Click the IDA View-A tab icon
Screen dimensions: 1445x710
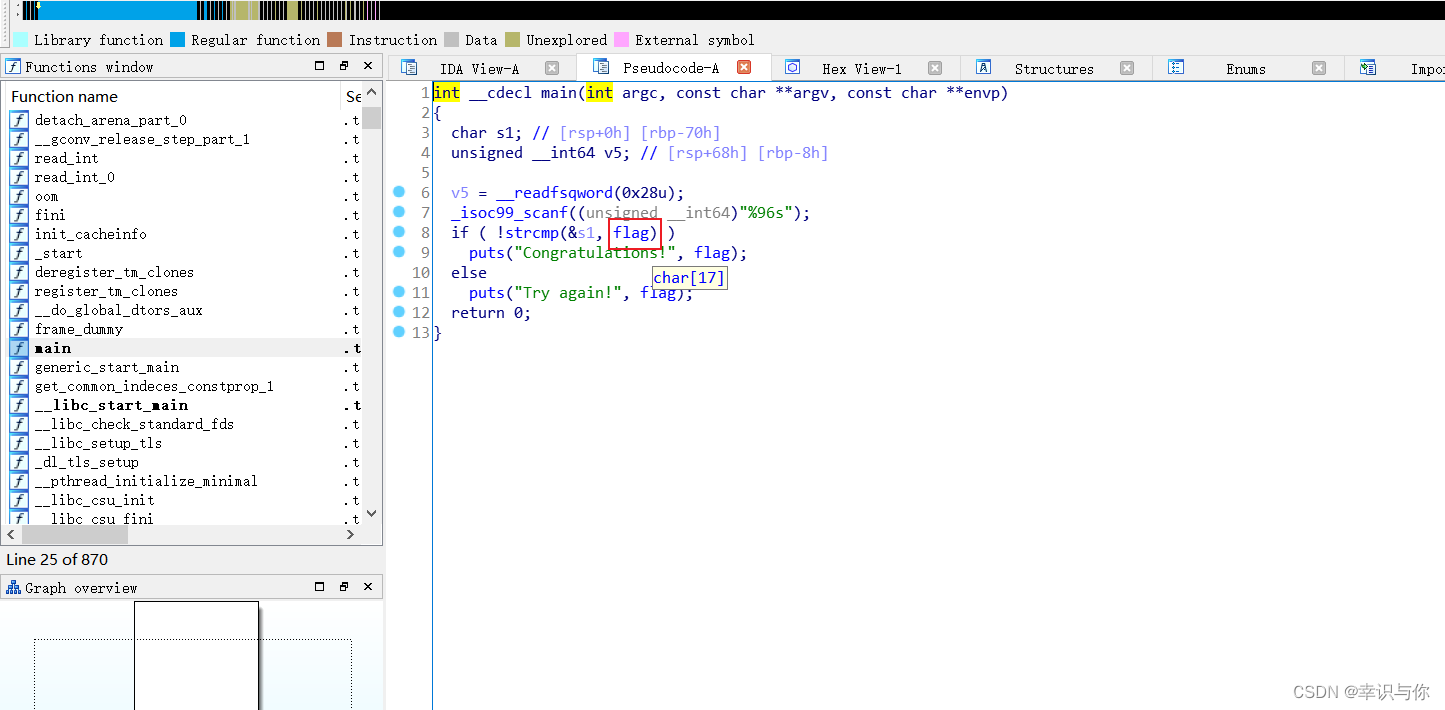[408, 67]
